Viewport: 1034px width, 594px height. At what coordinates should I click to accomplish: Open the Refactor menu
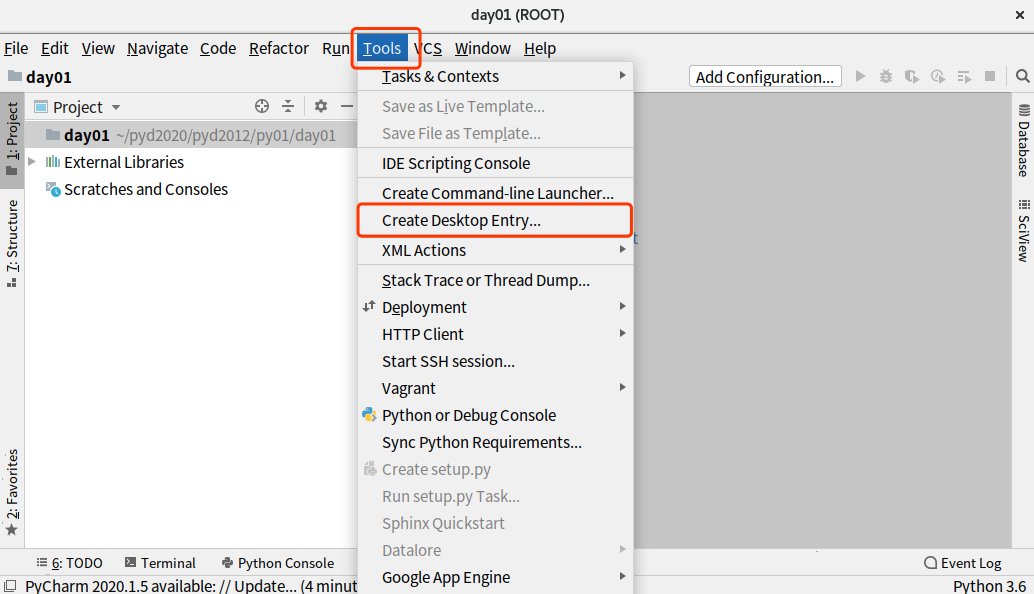point(279,48)
